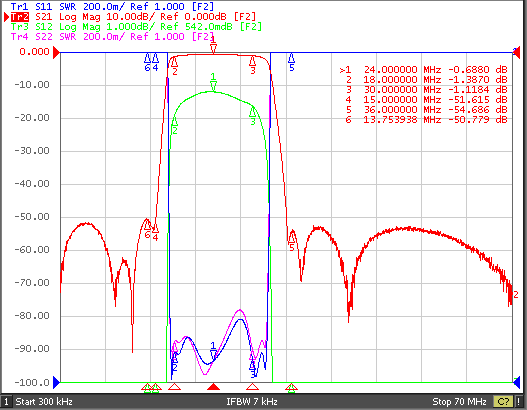Select trace Tr3 S12 Log Mag label
The image size is (527, 410).
click(136, 27)
